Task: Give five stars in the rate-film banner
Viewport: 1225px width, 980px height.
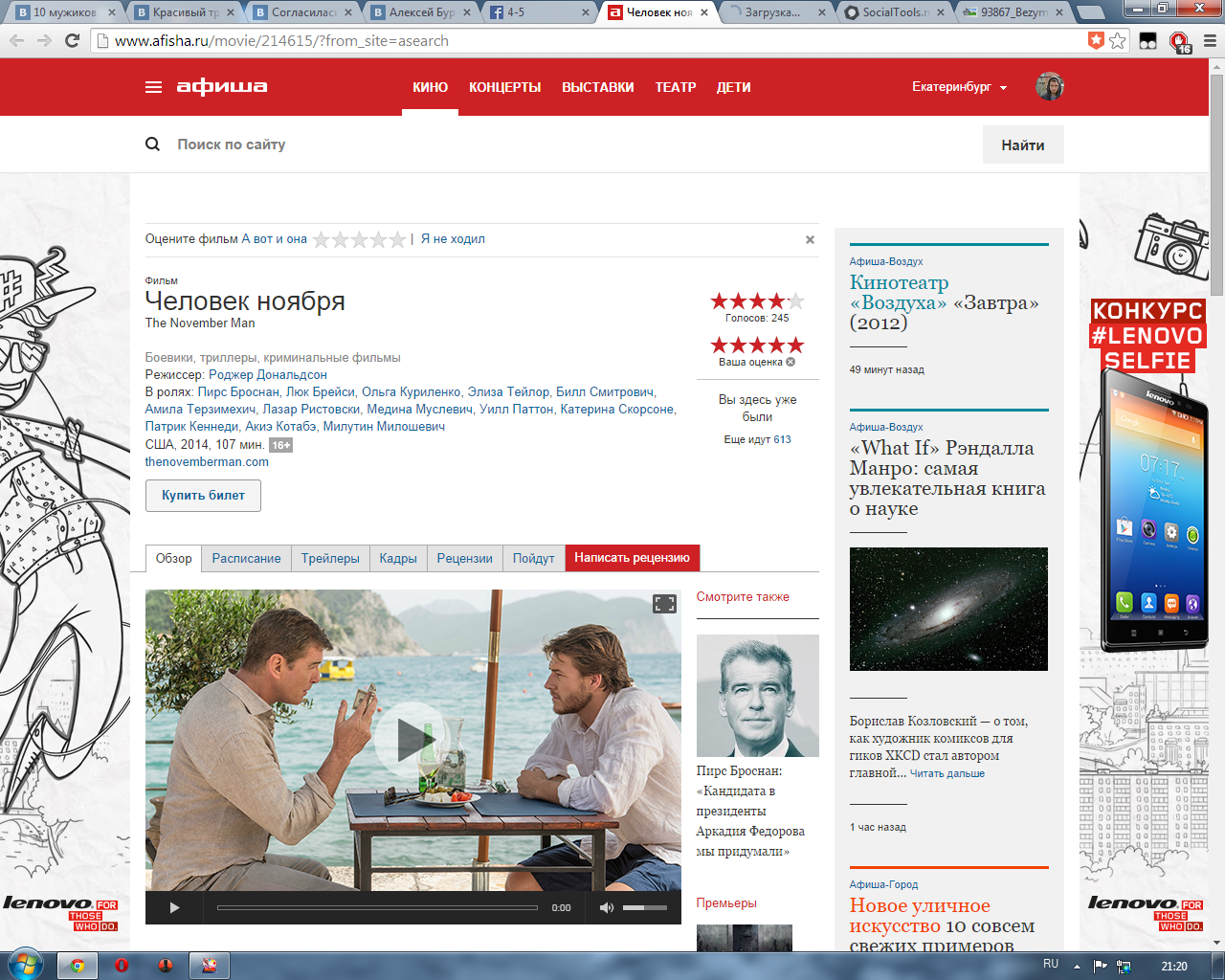Action: click(397, 239)
